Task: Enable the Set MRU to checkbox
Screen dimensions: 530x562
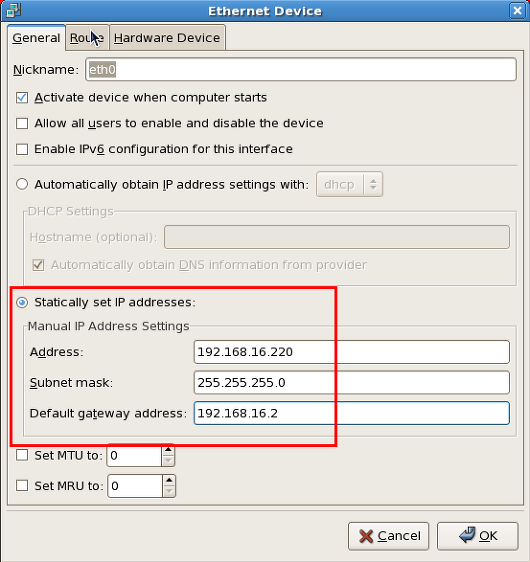Action: pos(22,486)
